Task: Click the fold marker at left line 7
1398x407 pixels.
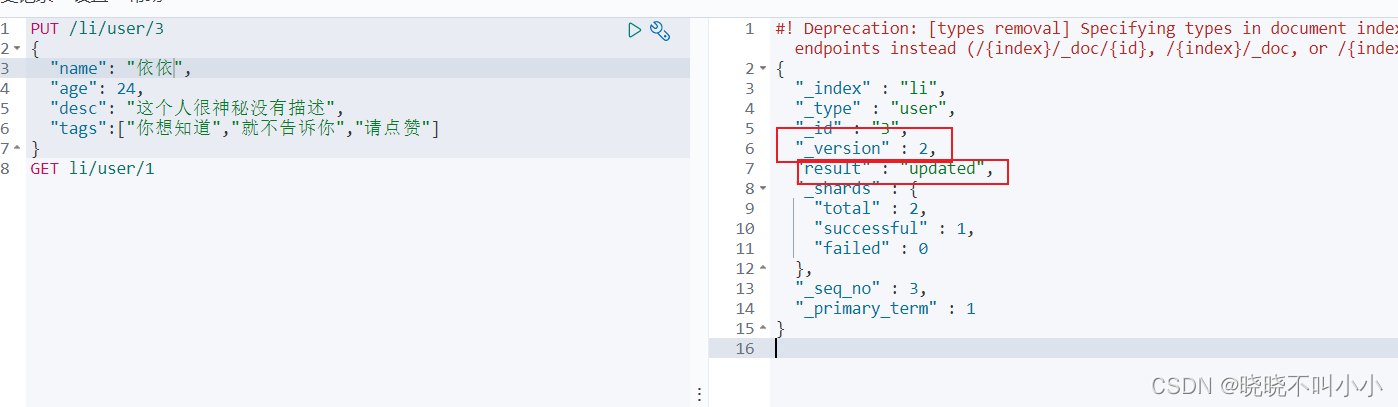Action: point(18,149)
